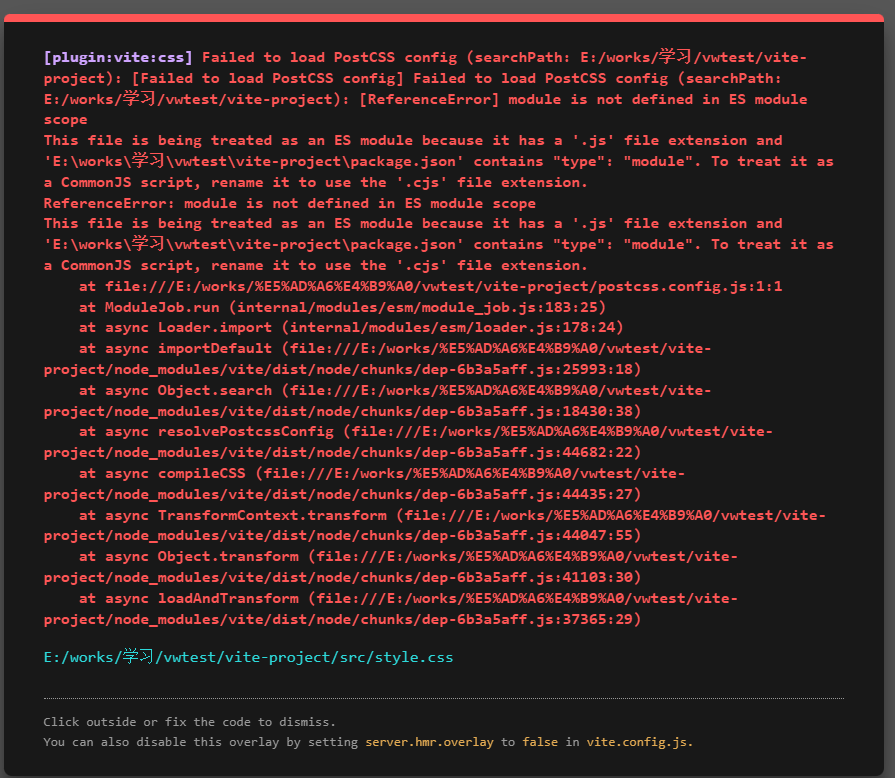Click the async importDefault stack line
The image size is (895, 778).
pos(377,359)
